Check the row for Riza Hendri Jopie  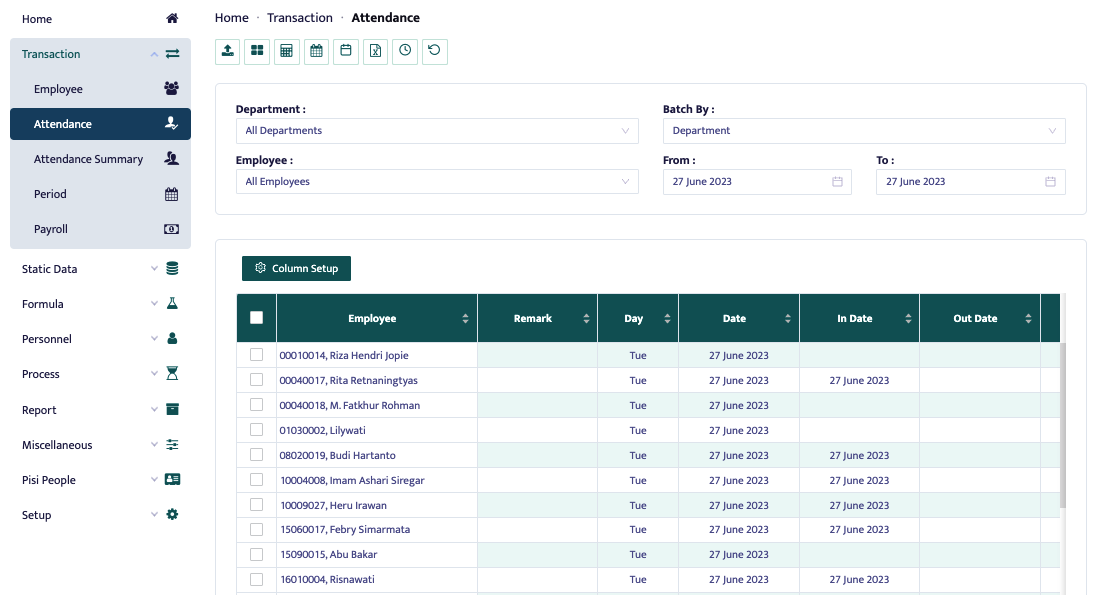tap(256, 355)
